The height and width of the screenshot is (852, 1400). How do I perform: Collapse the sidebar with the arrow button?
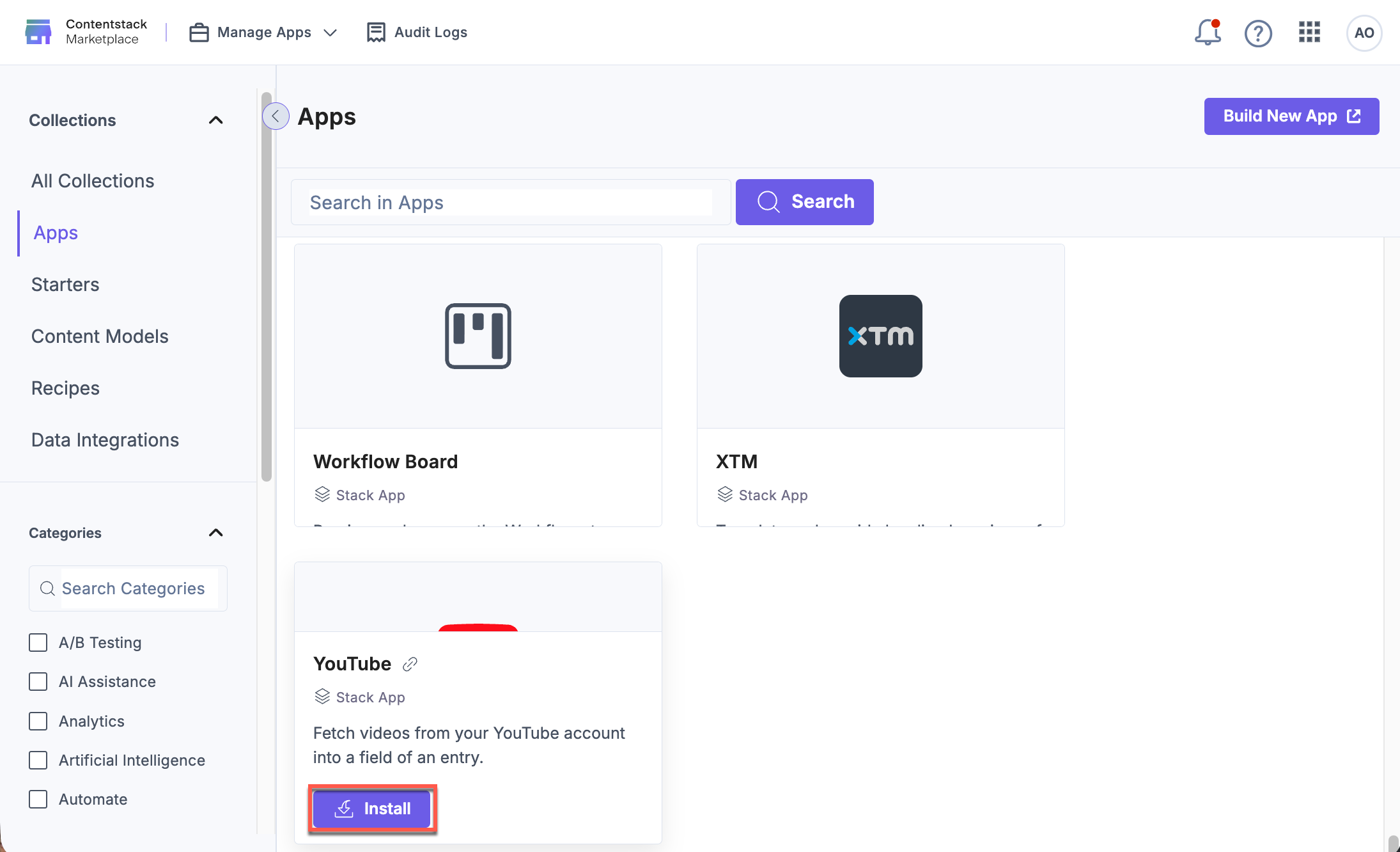tap(276, 116)
